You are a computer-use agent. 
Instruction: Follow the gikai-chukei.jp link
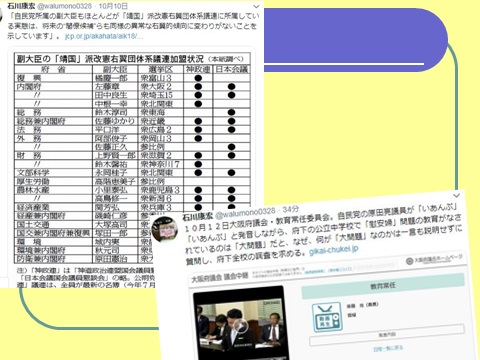pos(333,250)
